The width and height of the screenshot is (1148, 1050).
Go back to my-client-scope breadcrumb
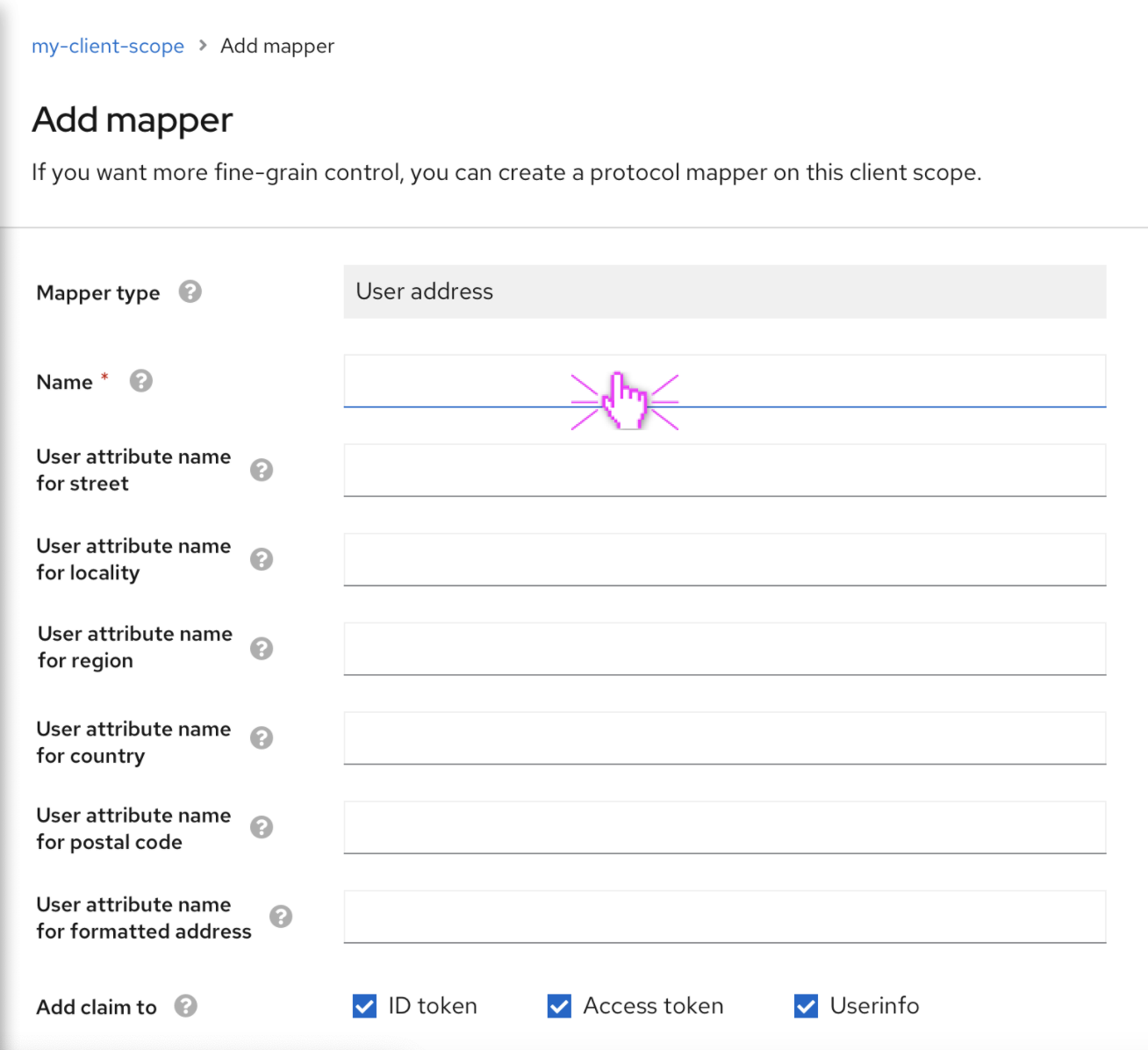click(108, 46)
